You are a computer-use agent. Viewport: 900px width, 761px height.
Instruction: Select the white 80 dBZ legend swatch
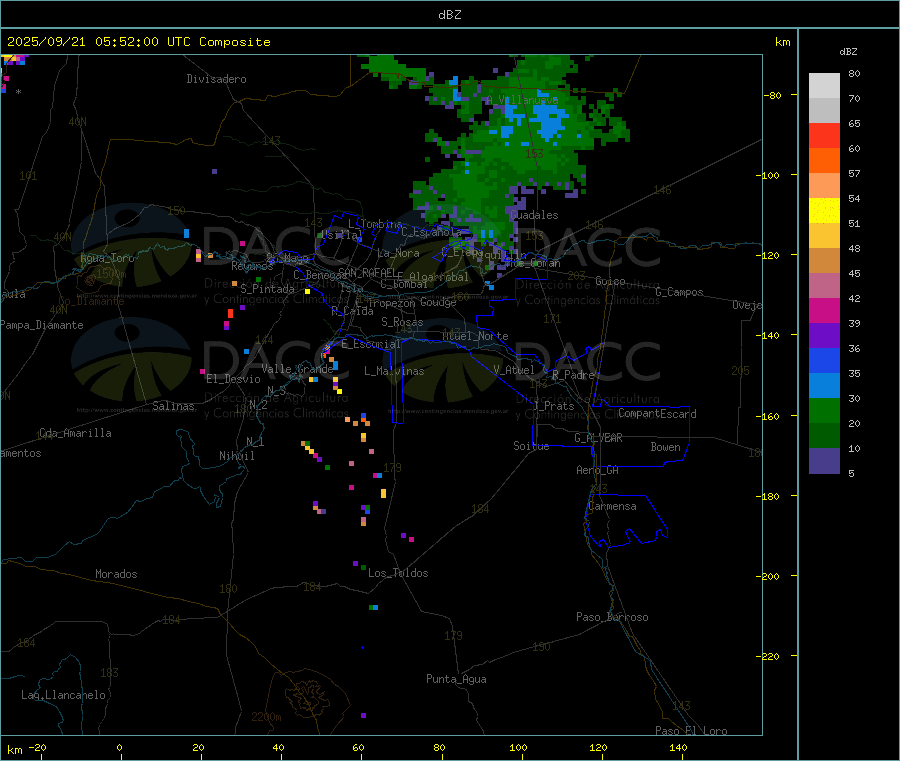click(824, 86)
